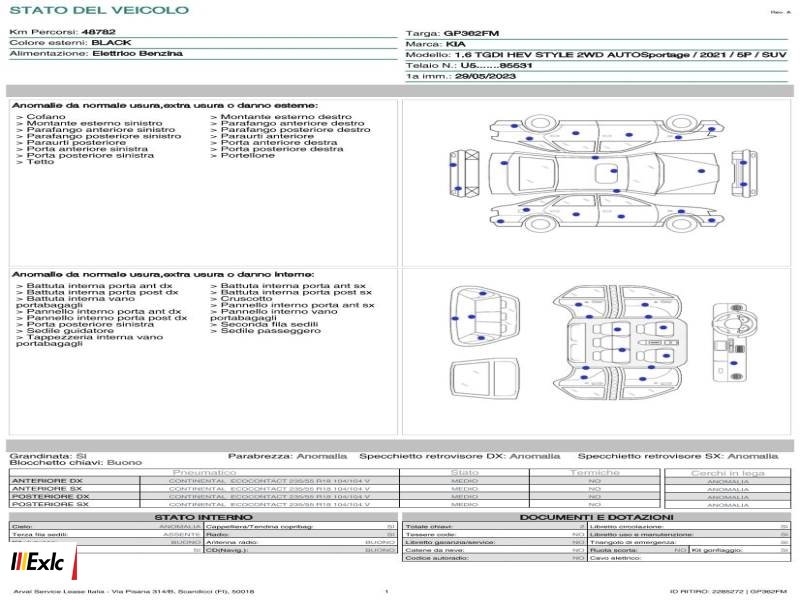Select the 'Cruscotto' entry
This screenshot has width=800, height=600.
click(241, 298)
